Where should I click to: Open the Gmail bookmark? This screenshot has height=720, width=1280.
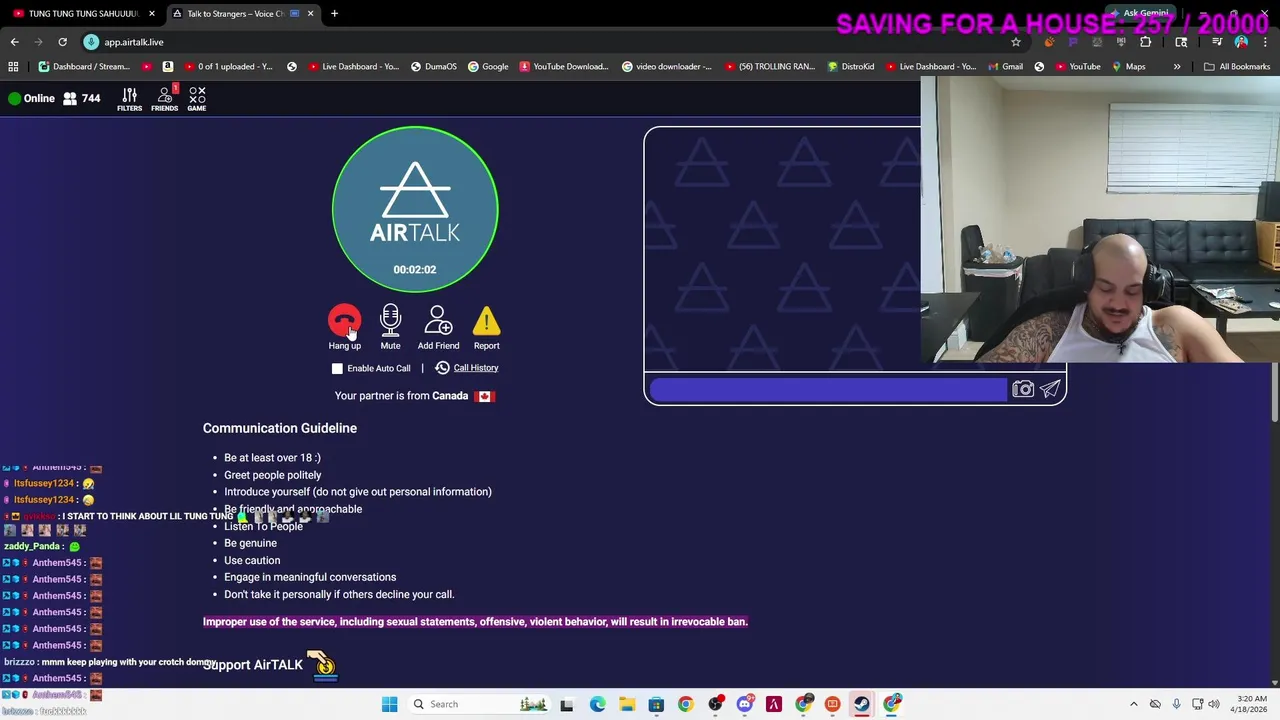[1004, 67]
